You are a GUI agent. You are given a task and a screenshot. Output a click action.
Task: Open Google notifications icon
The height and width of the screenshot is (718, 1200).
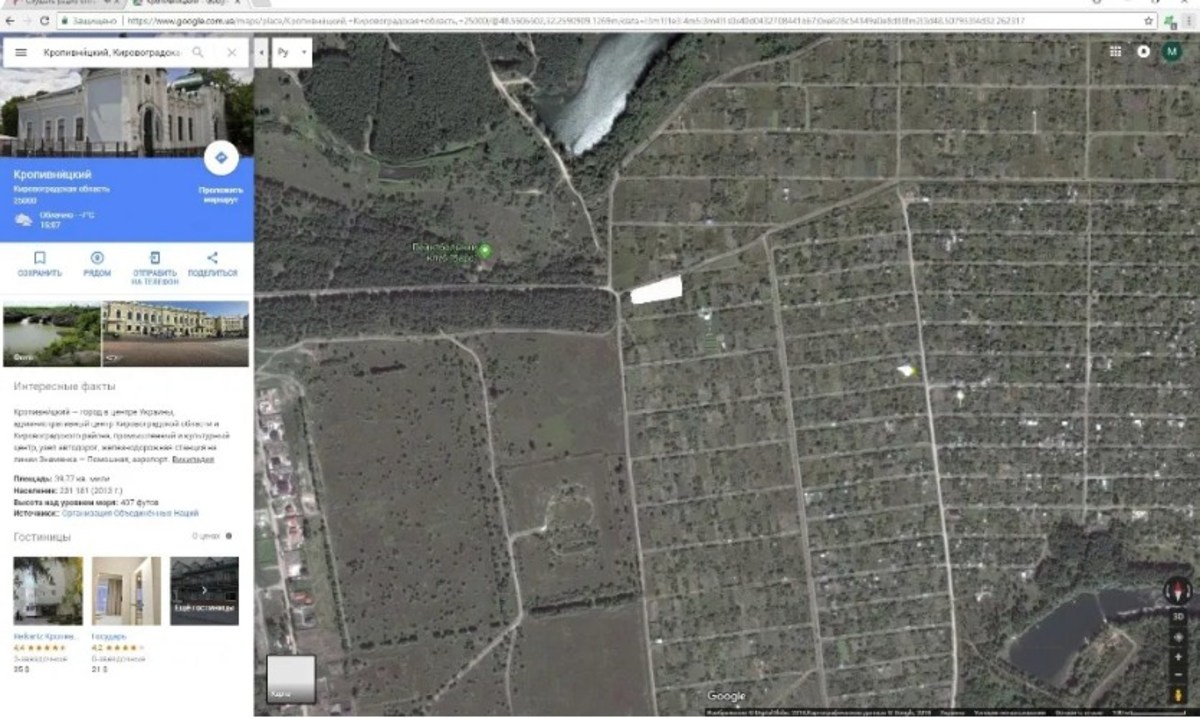click(x=1144, y=51)
